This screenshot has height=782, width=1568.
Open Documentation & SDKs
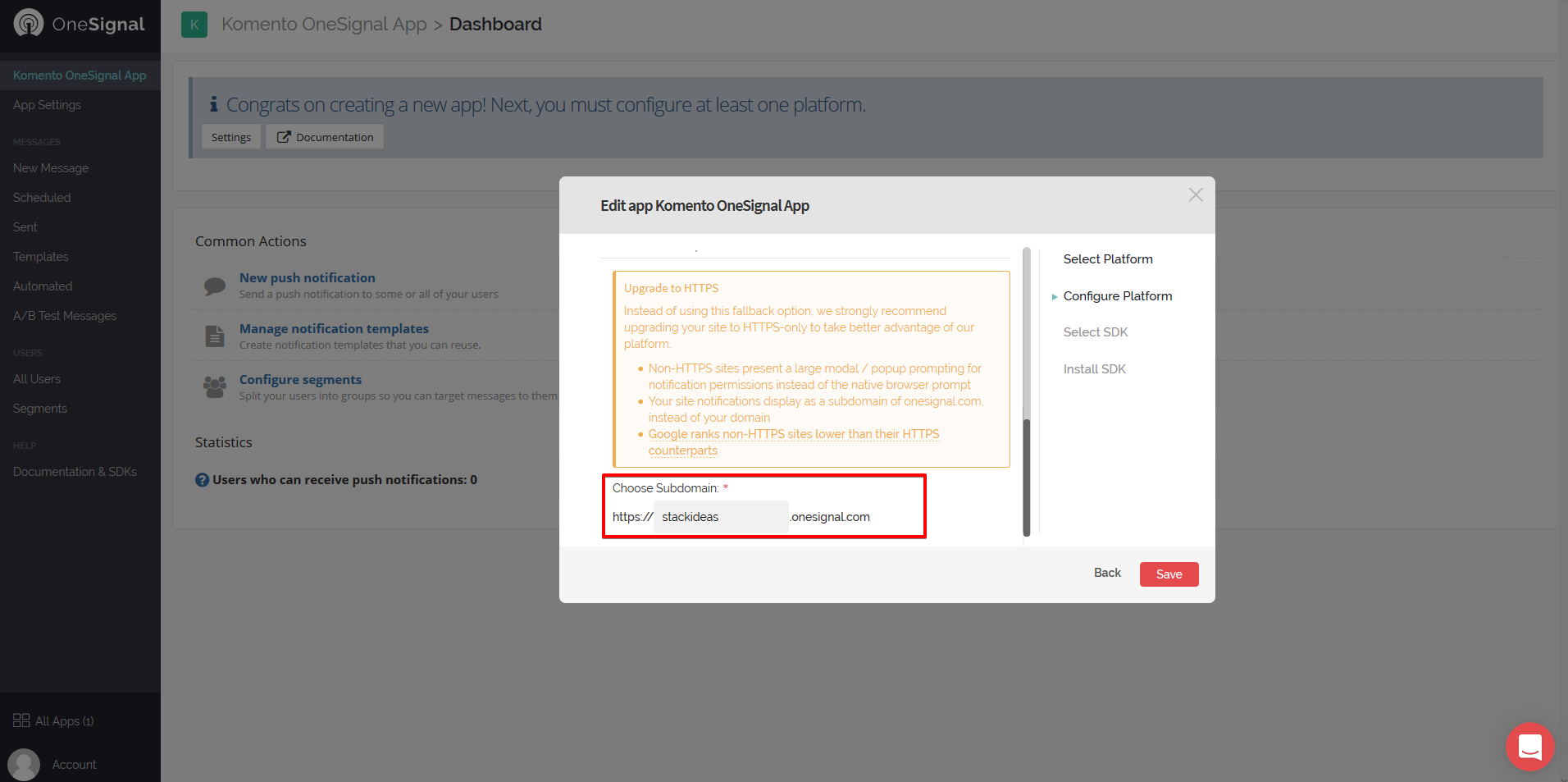point(75,472)
